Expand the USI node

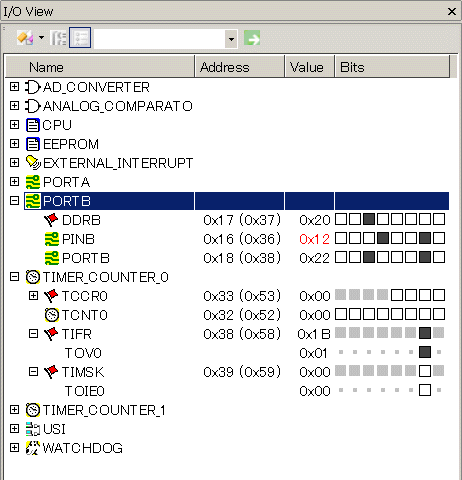(14, 429)
